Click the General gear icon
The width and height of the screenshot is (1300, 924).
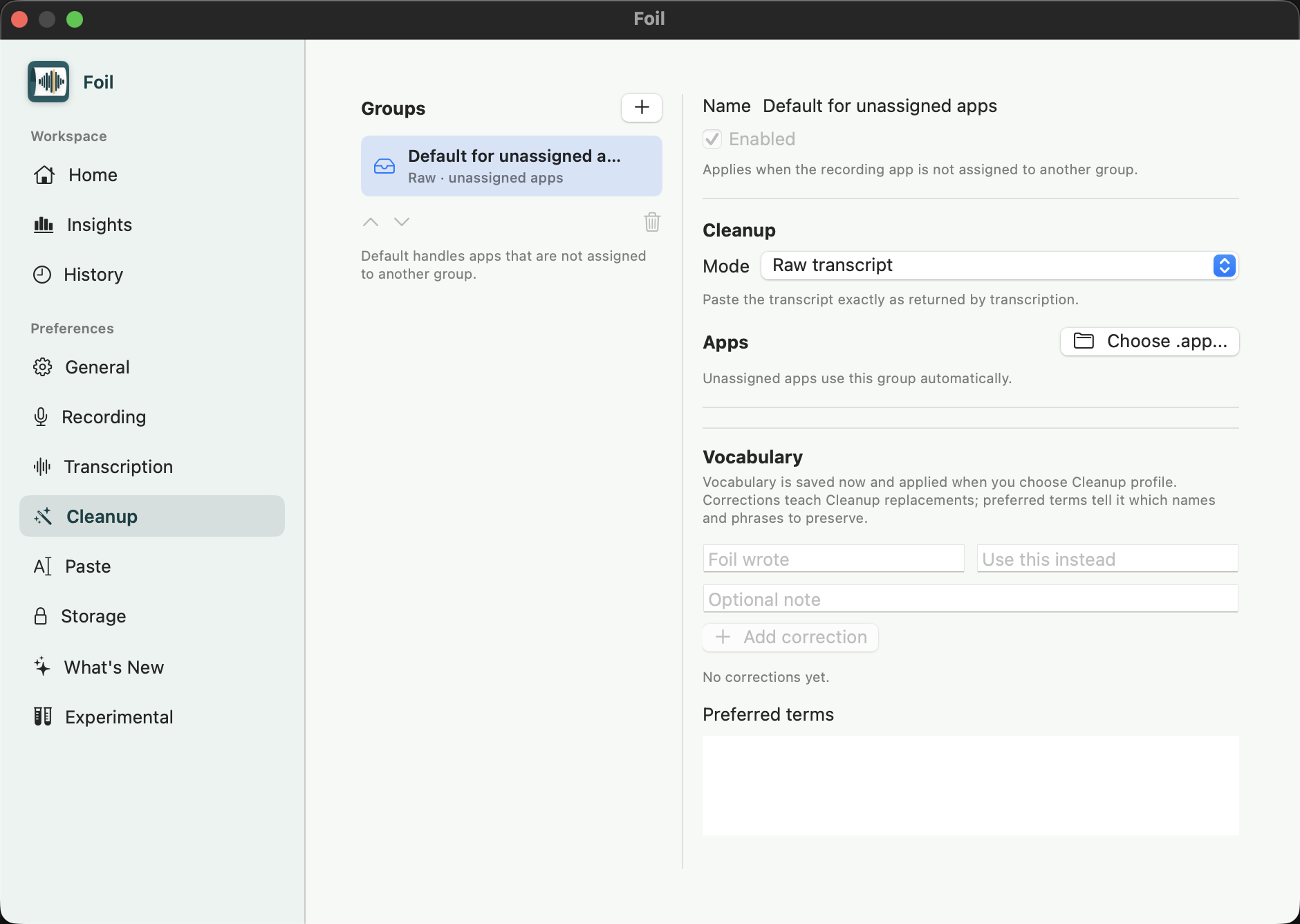pos(43,367)
